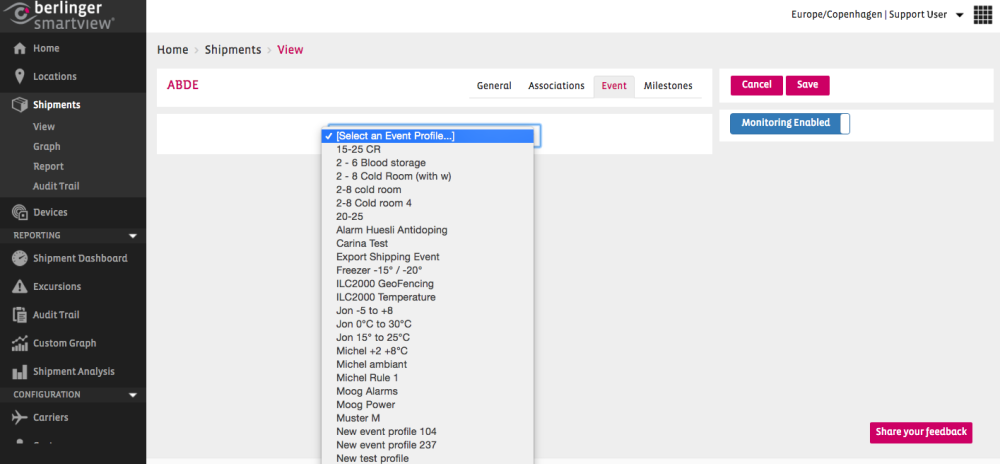
Task: Collapse the REPORTING section arrow
Action: coord(133,236)
